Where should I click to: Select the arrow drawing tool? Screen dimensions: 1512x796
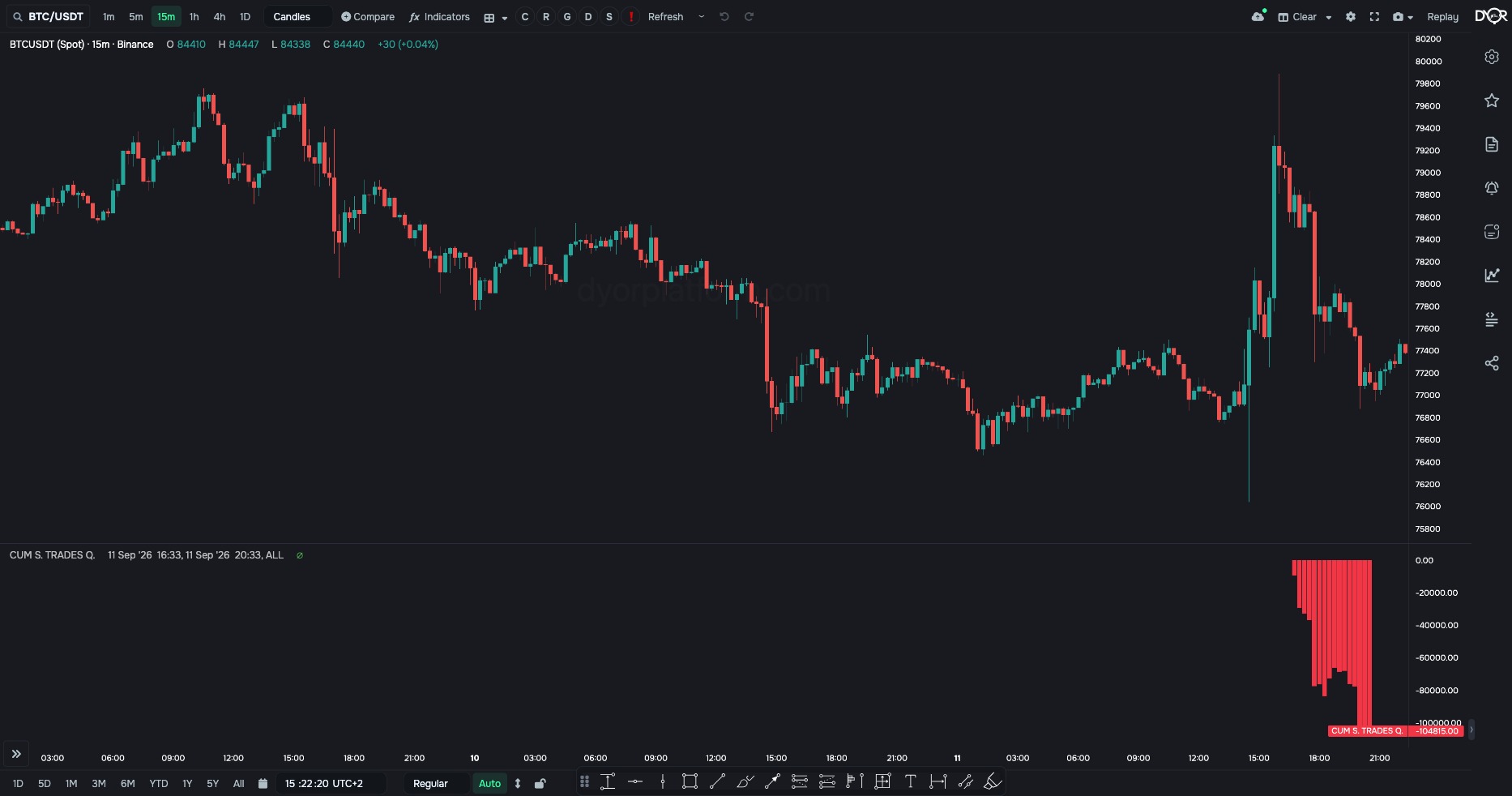coord(772,781)
